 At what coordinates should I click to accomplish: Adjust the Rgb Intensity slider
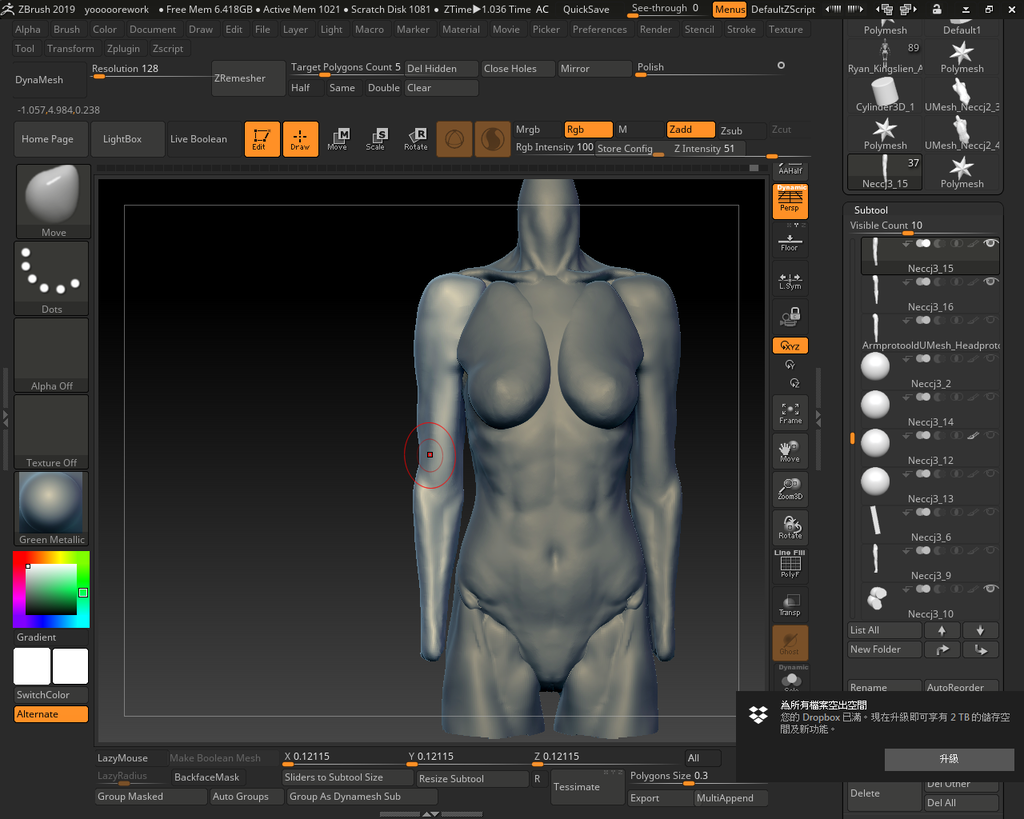pyautogui.click(x=554, y=148)
